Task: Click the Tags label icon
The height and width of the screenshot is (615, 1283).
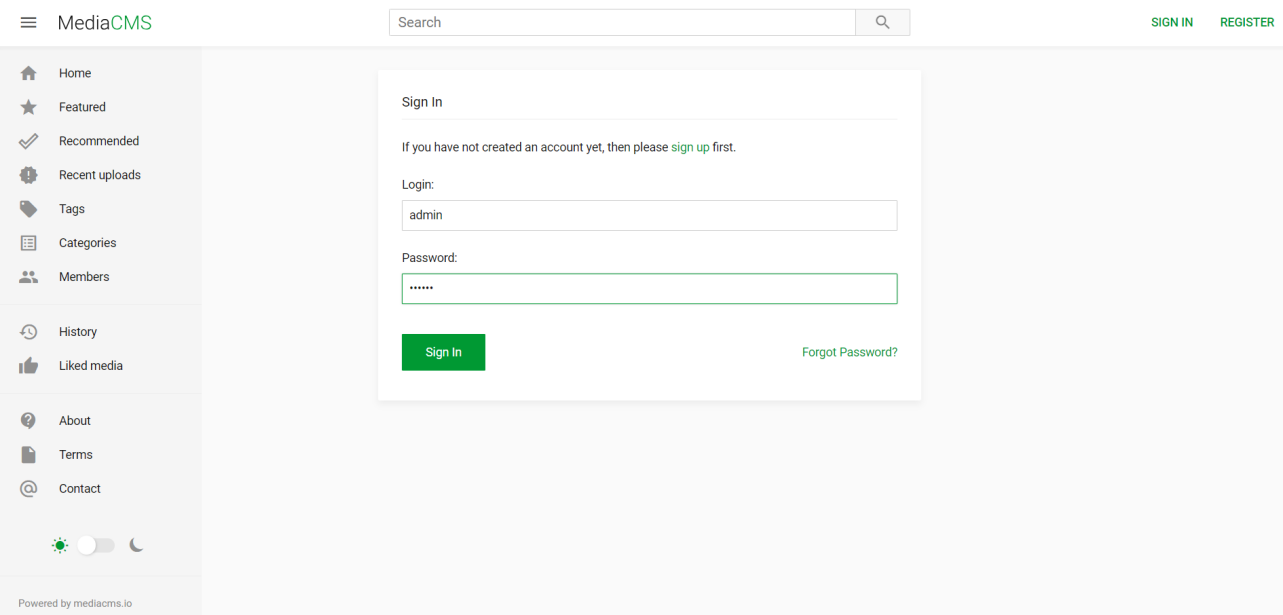Action: (x=28, y=209)
